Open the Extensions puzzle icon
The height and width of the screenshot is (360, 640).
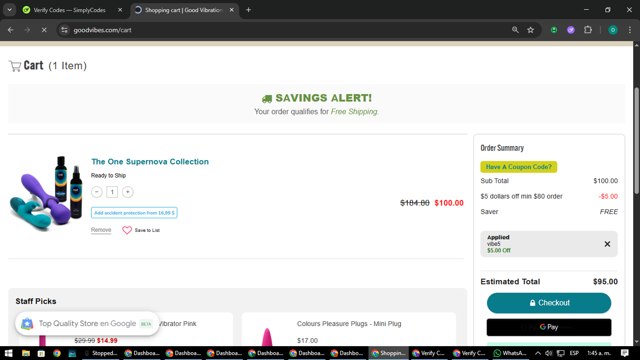(588, 30)
